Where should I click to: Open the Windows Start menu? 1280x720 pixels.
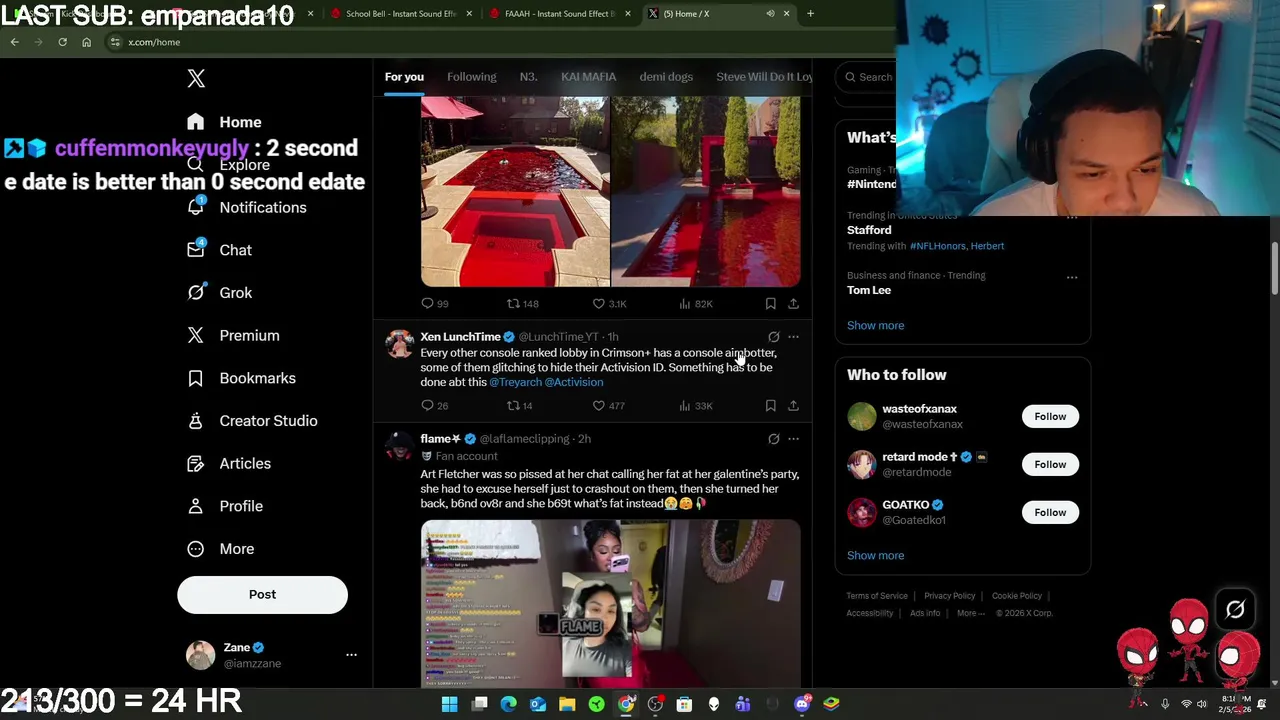pyautogui.click(x=450, y=704)
